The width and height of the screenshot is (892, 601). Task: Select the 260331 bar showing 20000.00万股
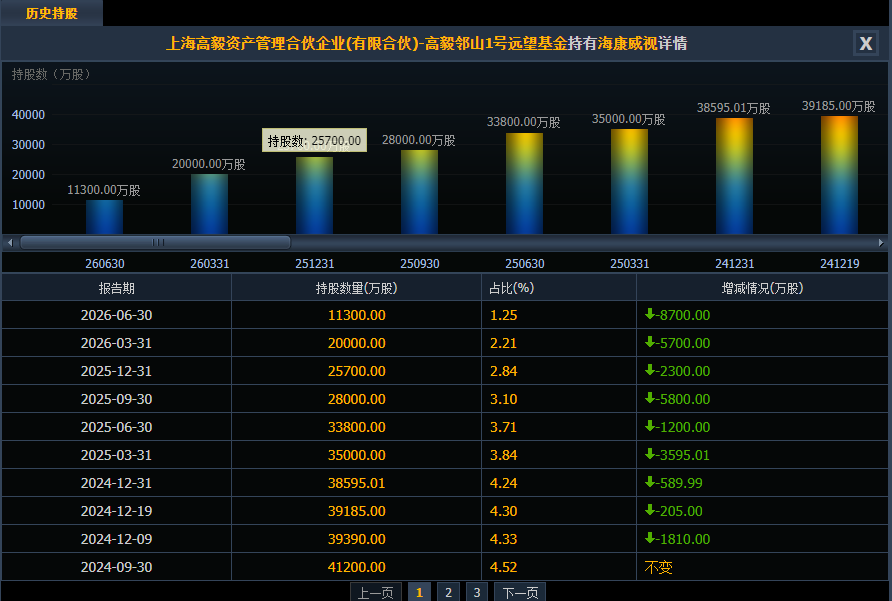point(209,204)
